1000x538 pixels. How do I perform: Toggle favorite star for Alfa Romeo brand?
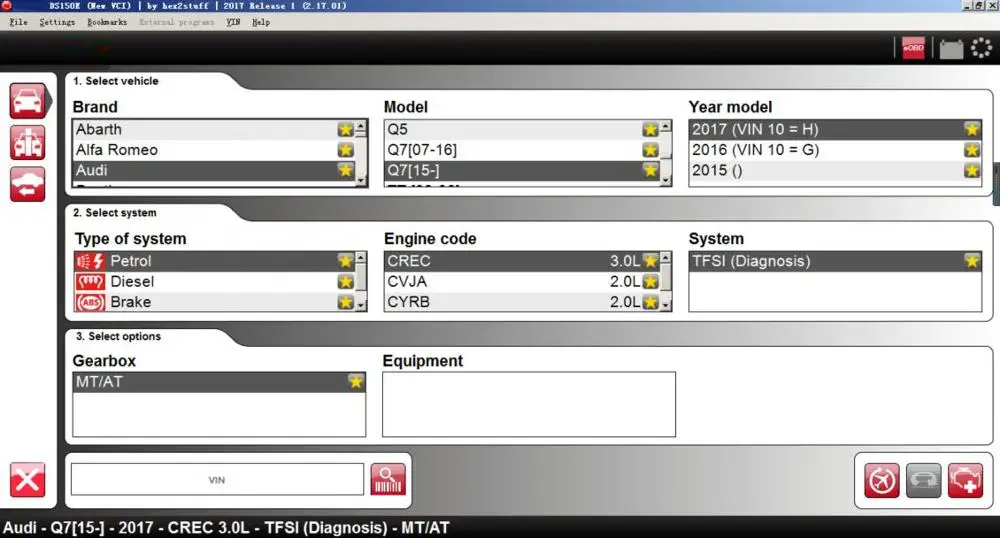[346, 150]
